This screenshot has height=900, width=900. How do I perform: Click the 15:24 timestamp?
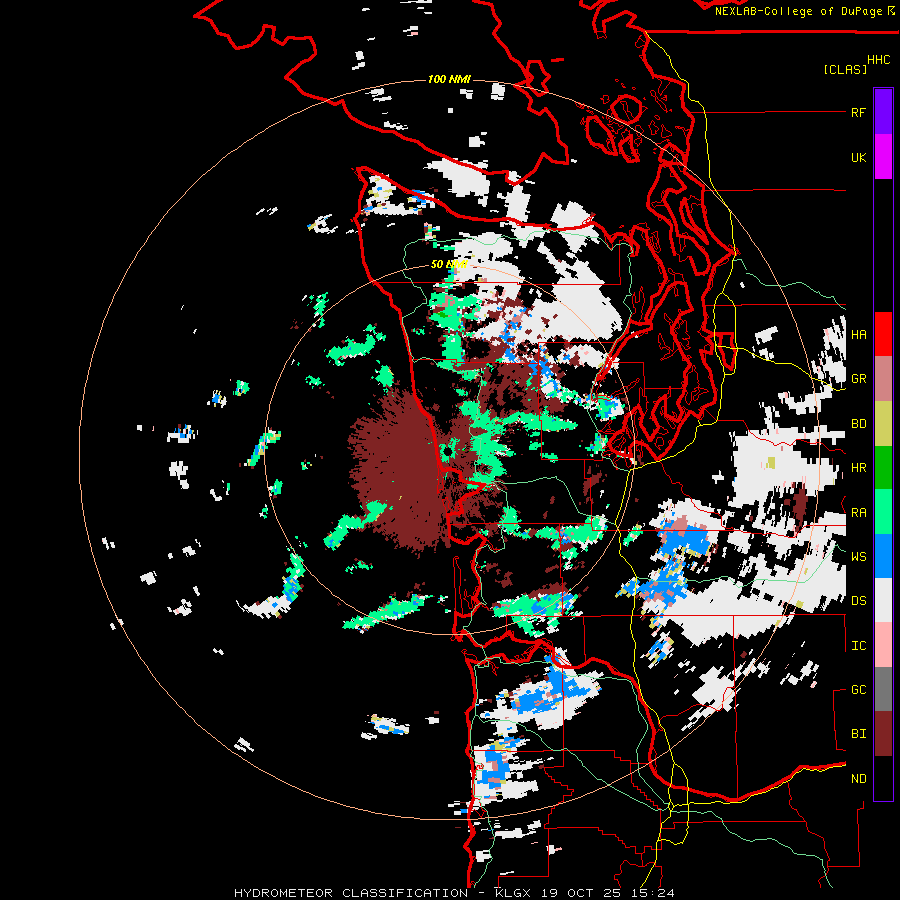point(655,893)
